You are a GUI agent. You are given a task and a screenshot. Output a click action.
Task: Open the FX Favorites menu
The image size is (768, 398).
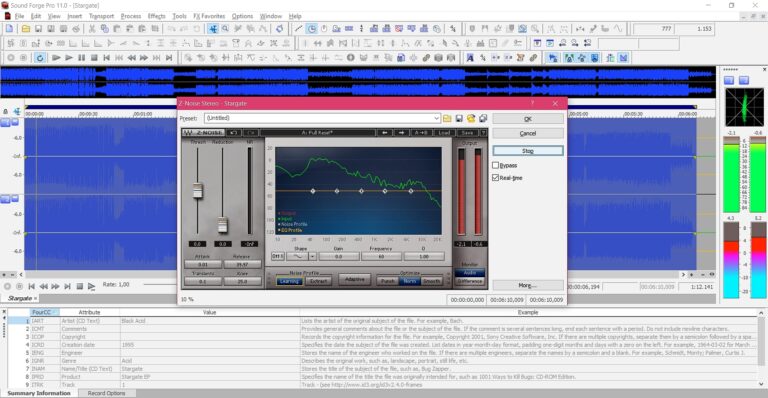tap(209, 16)
